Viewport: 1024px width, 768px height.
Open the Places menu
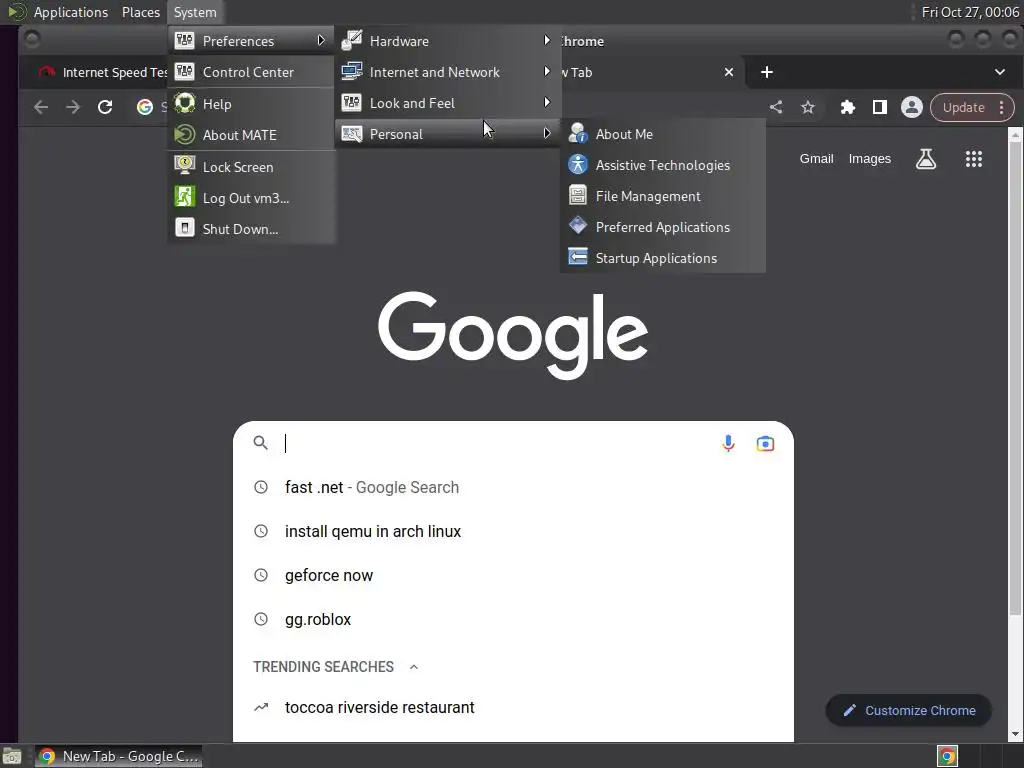click(x=140, y=12)
